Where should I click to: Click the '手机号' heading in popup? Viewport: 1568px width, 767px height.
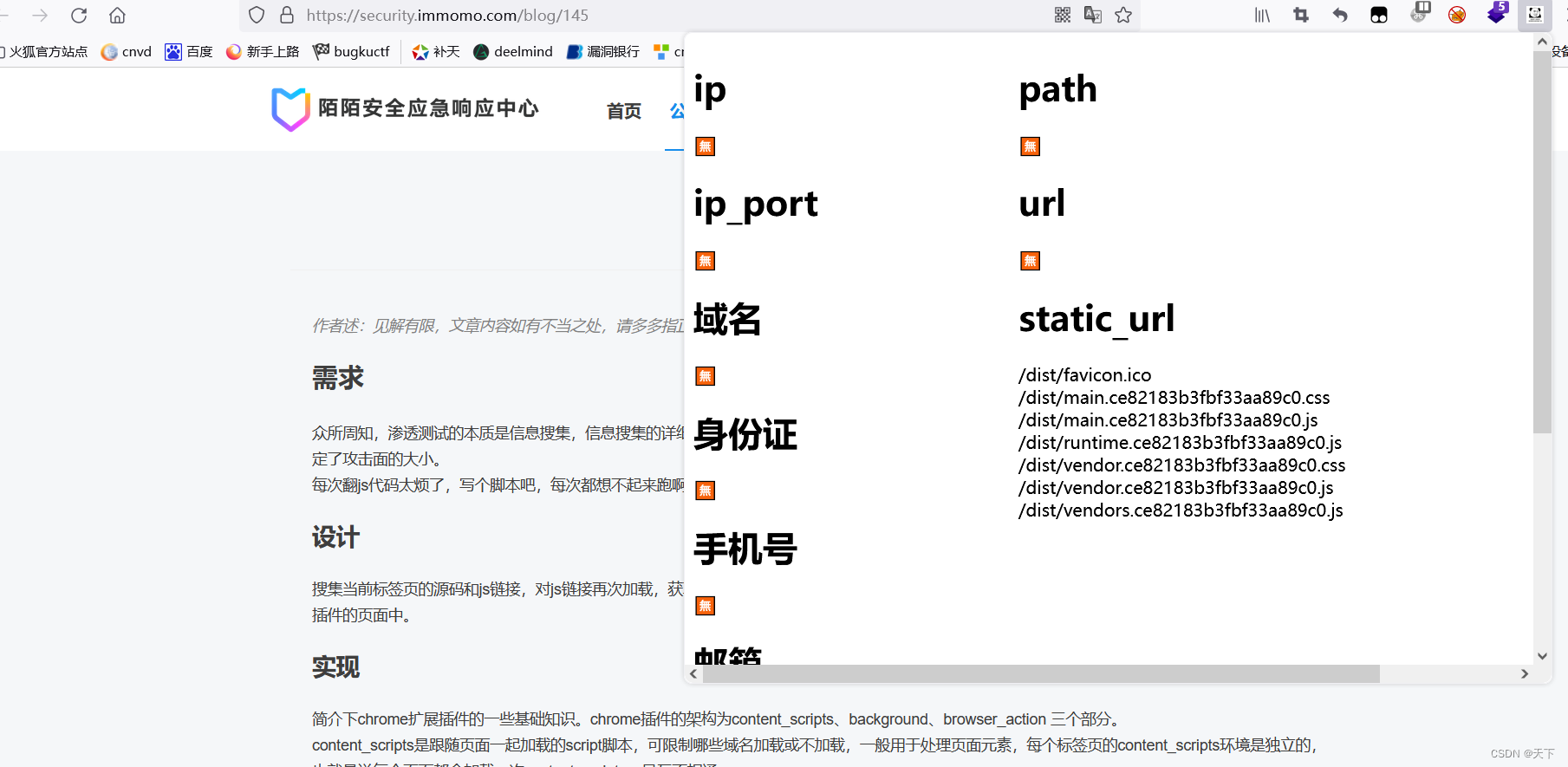tap(745, 549)
